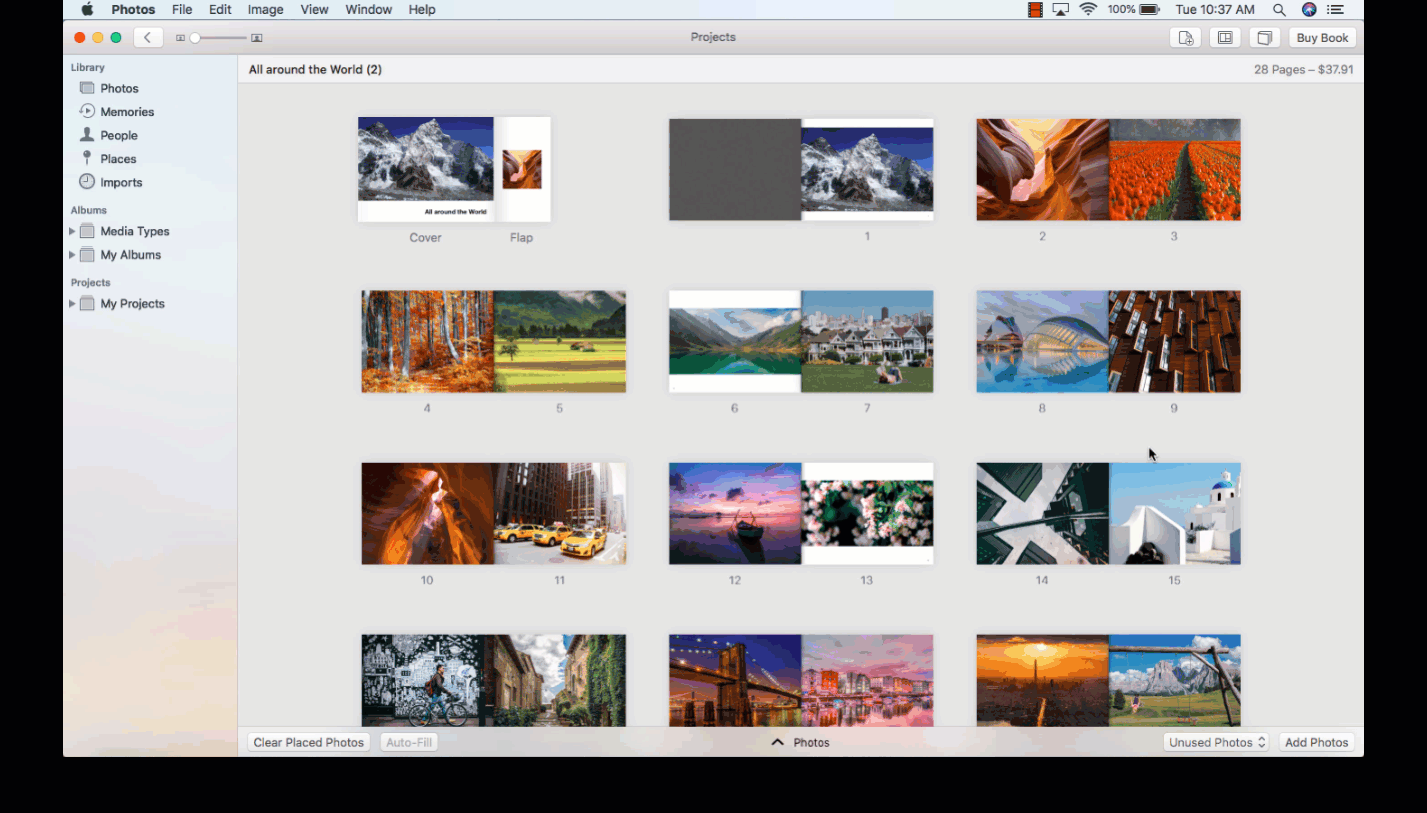Select People in the sidebar
Viewport: 1427px width, 813px height.
119,135
